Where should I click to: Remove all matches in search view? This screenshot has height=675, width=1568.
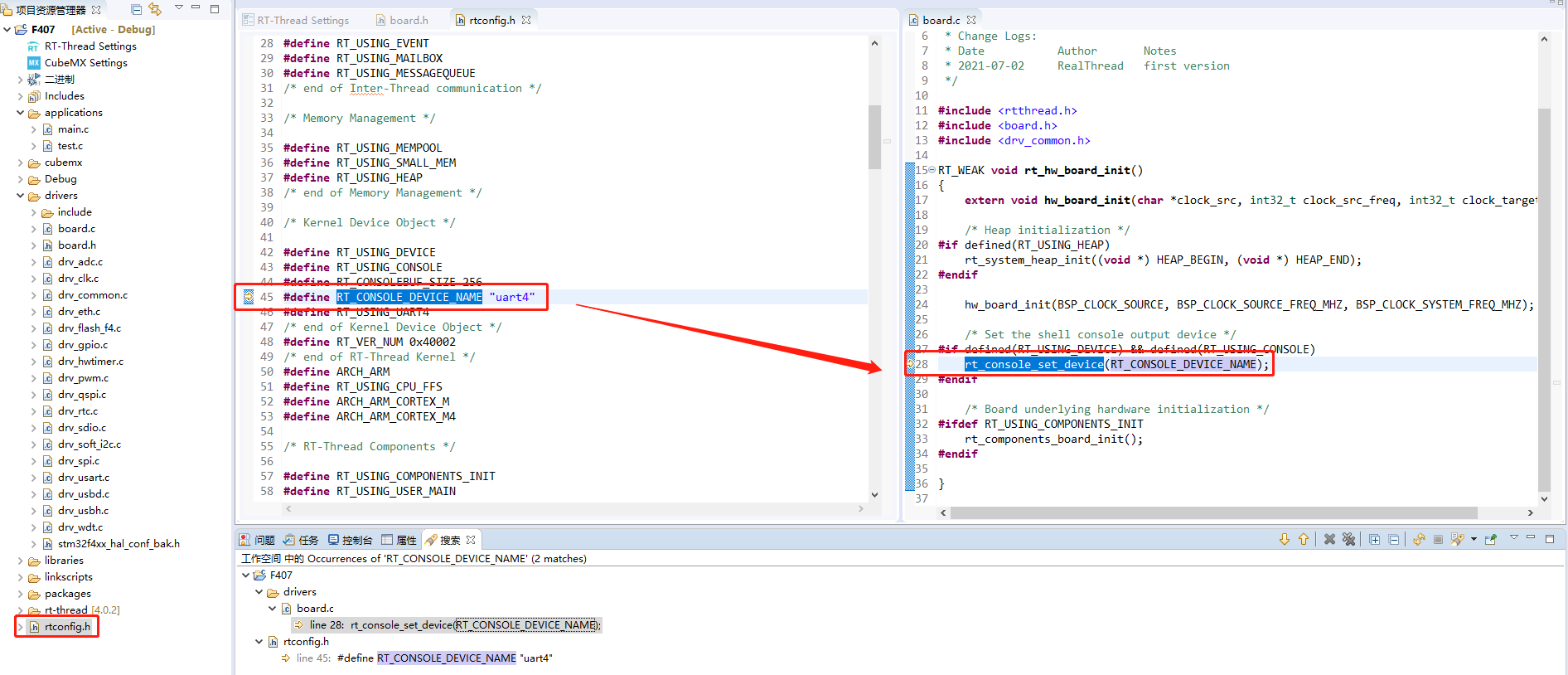click(1349, 539)
